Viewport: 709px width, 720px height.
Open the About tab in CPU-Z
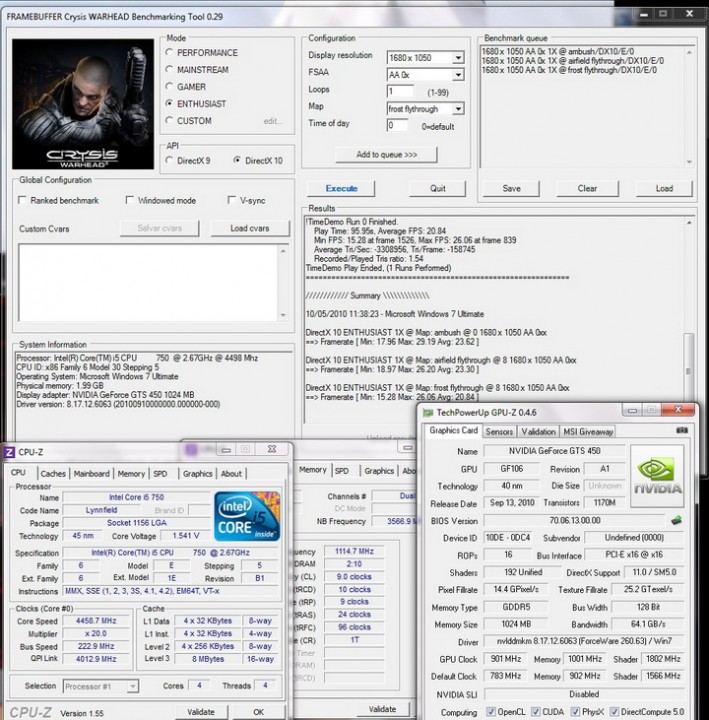[x=231, y=473]
